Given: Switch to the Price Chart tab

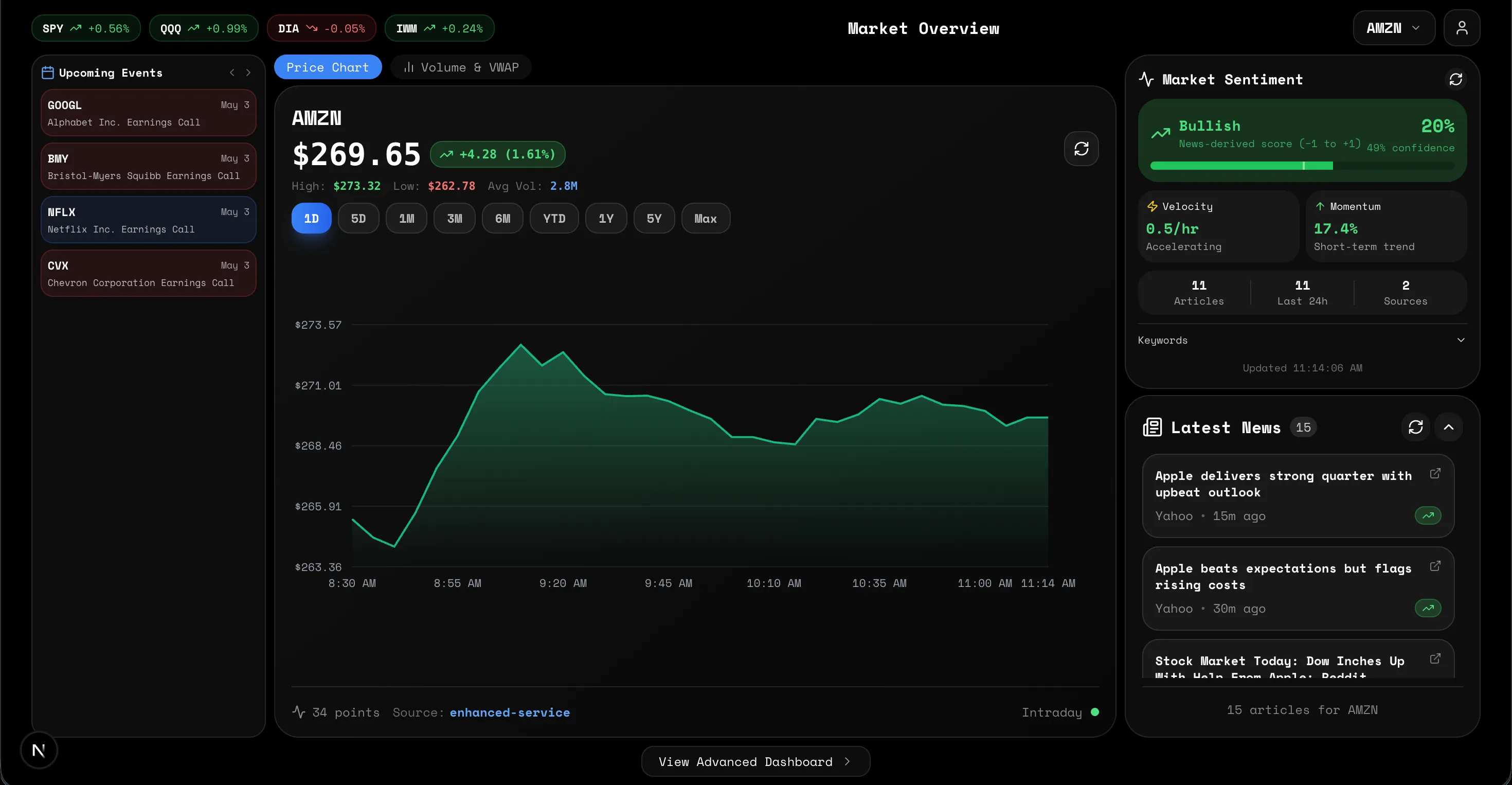Looking at the screenshot, I should [x=328, y=67].
